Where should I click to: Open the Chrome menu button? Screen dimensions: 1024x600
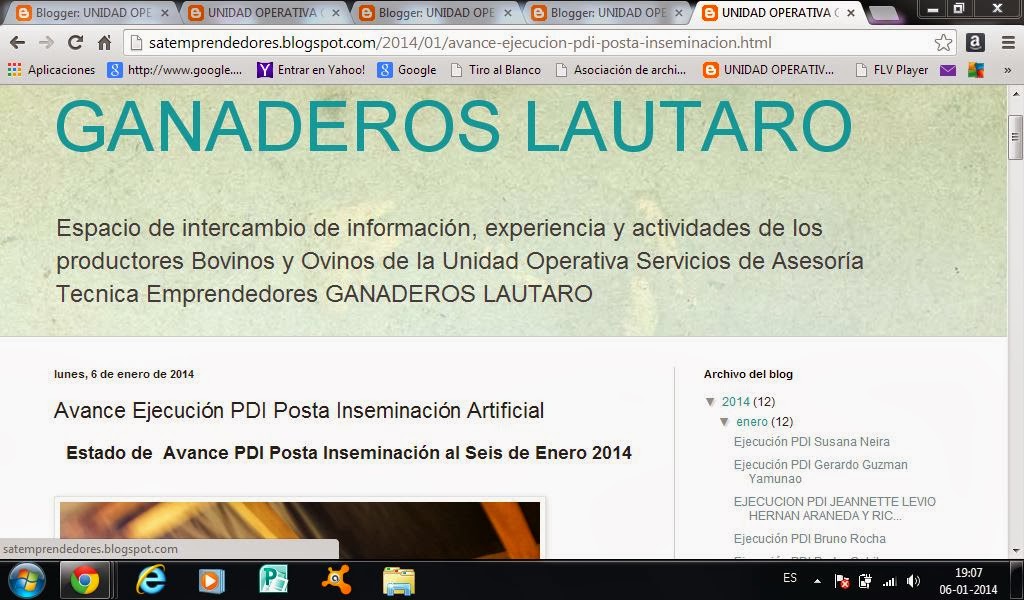[x=1008, y=42]
